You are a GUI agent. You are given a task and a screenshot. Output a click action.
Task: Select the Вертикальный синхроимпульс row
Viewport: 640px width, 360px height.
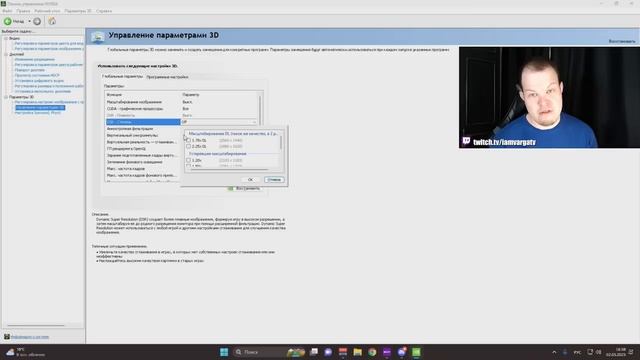coord(143,135)
